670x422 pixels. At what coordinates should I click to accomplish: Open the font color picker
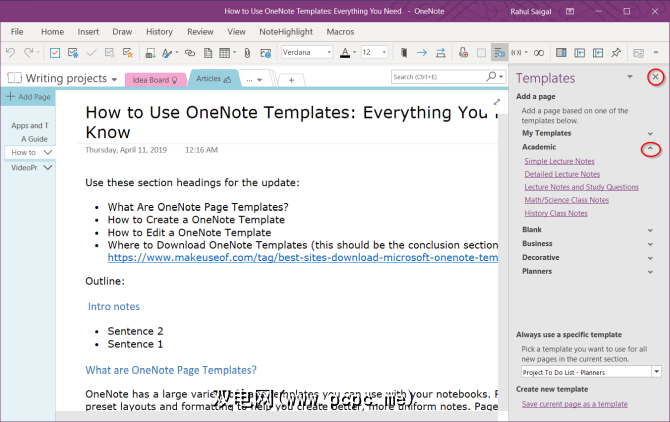point(343,52)
